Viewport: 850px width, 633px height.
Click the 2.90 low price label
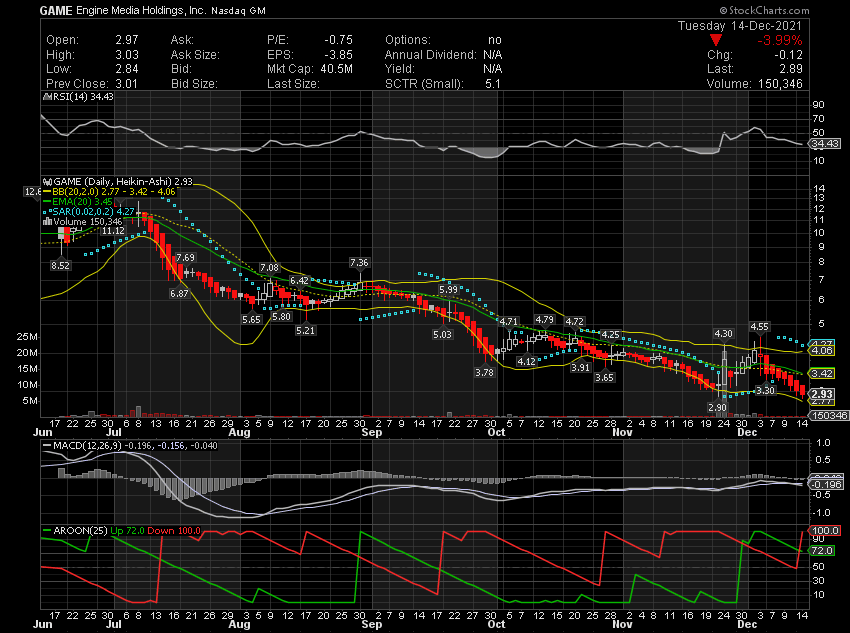pos(717,408)
